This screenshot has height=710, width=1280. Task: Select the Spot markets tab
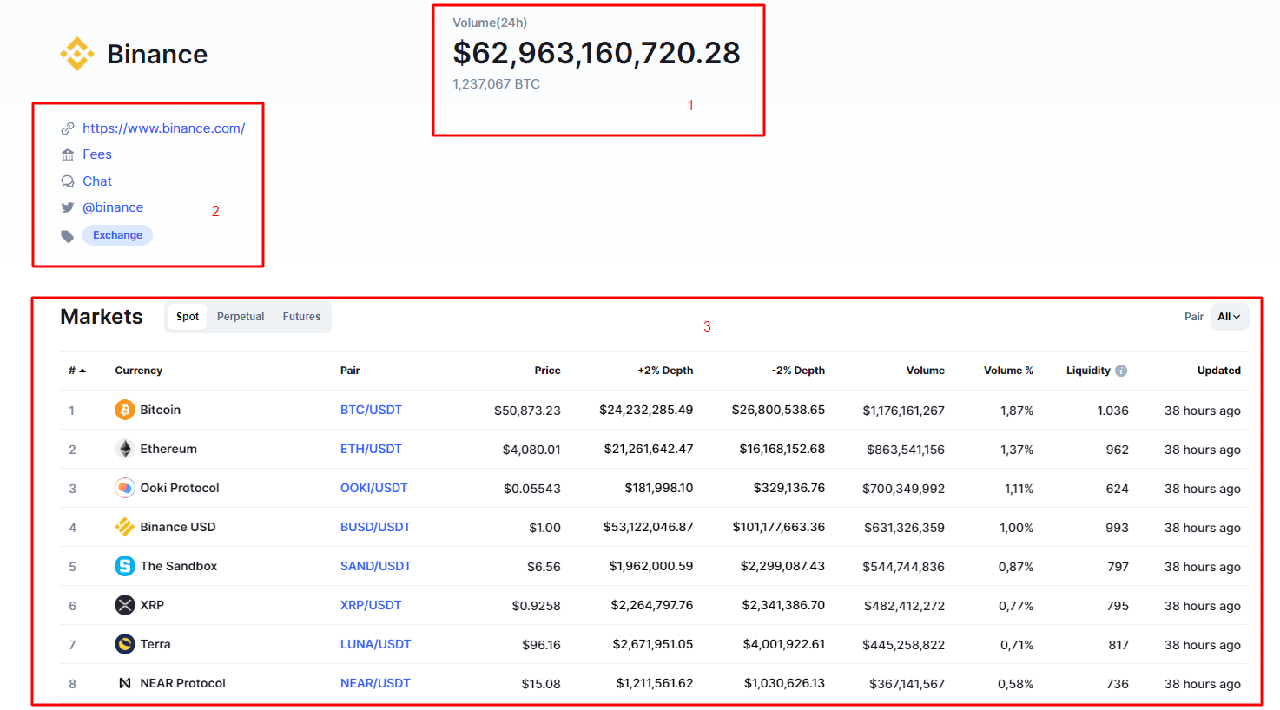(x=186, y=316)
